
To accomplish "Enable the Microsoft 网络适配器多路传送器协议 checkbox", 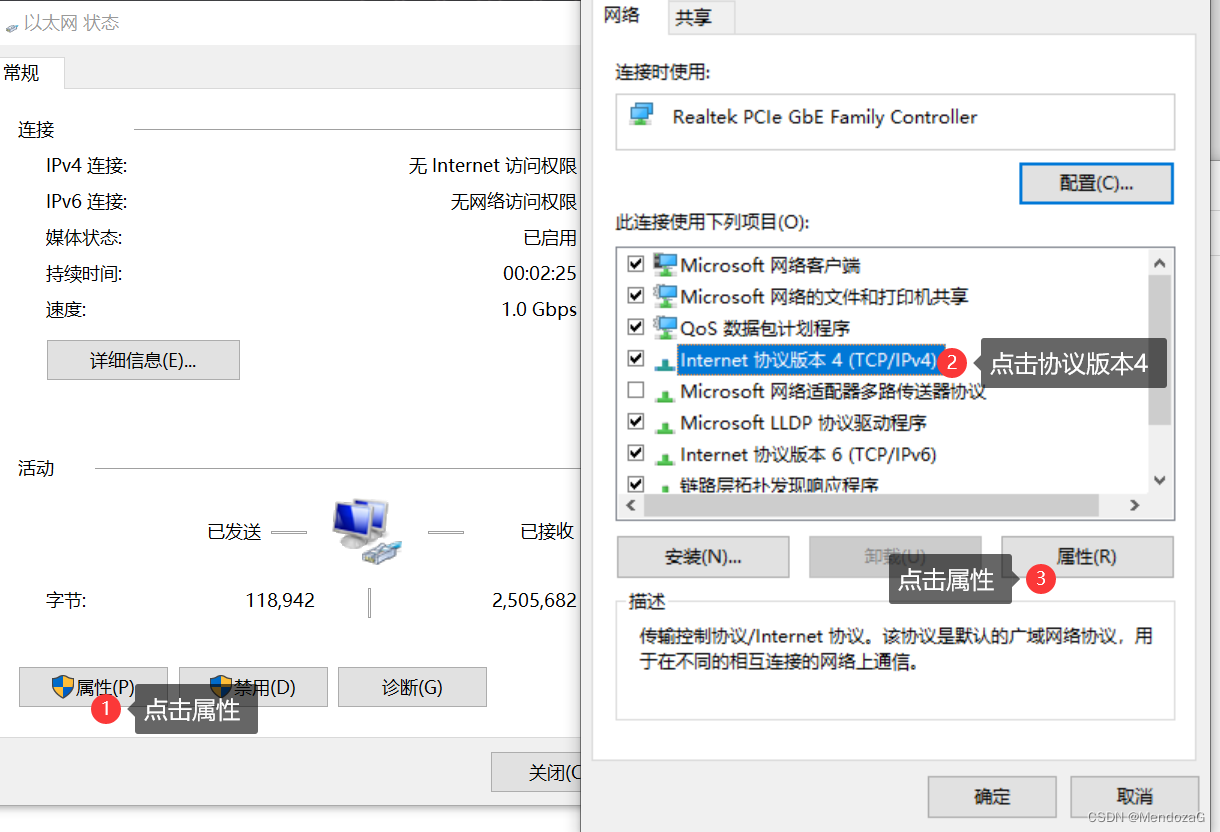I will click(x=635, y=390).
